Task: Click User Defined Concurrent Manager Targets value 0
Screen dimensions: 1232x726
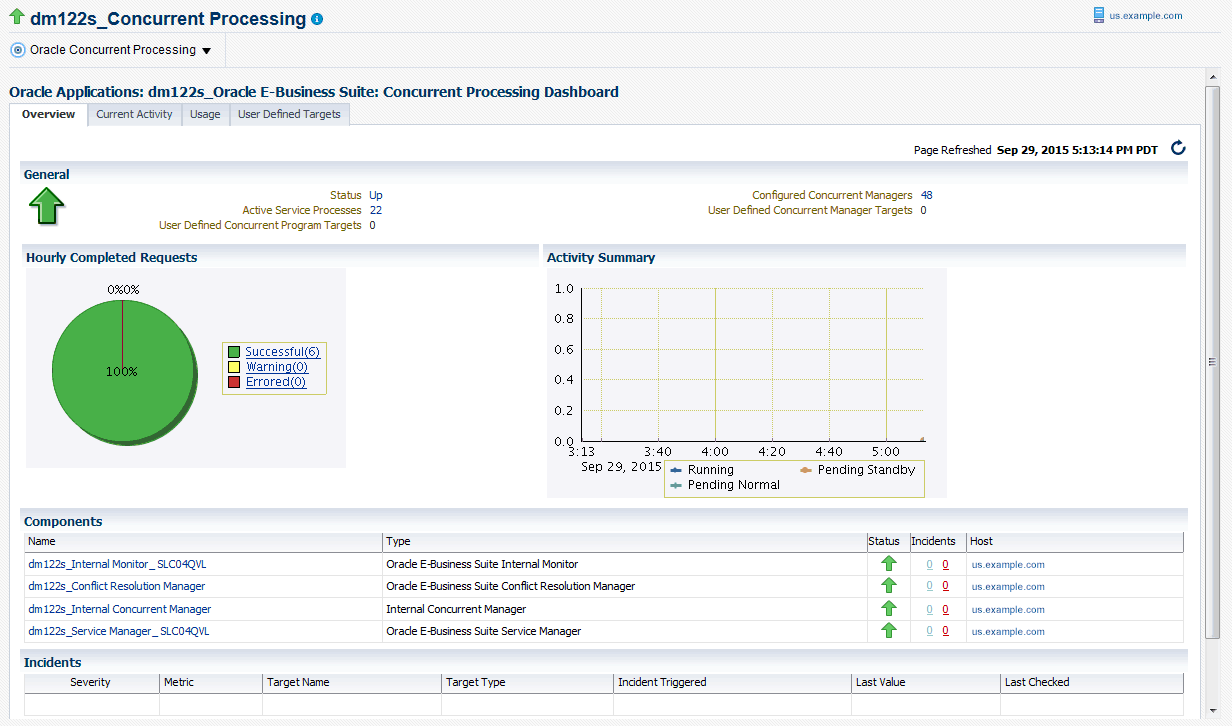Action: click(923, 210)
